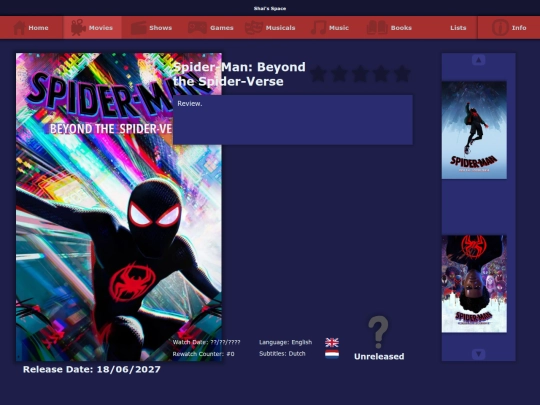Open Into the Spider-Verse poster thumbnail

click(x=474, y=130)
